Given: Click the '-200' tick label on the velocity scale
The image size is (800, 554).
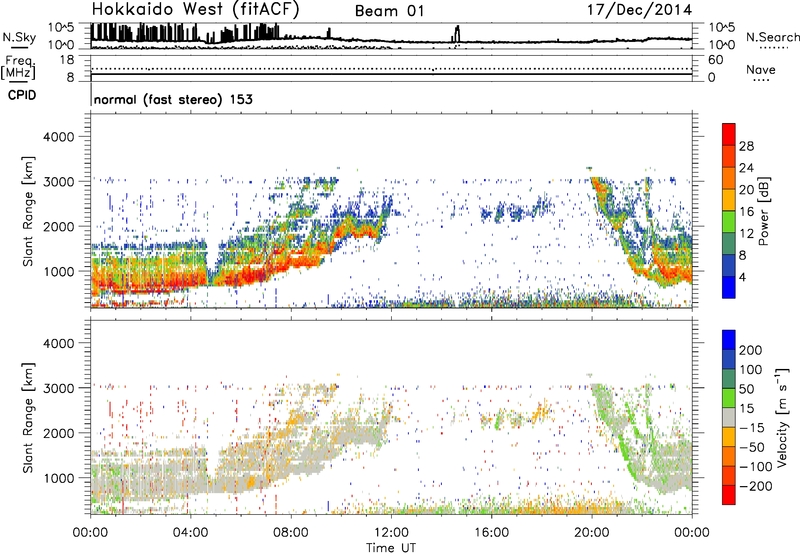Looking at the screenshot, I should (755, 486).
